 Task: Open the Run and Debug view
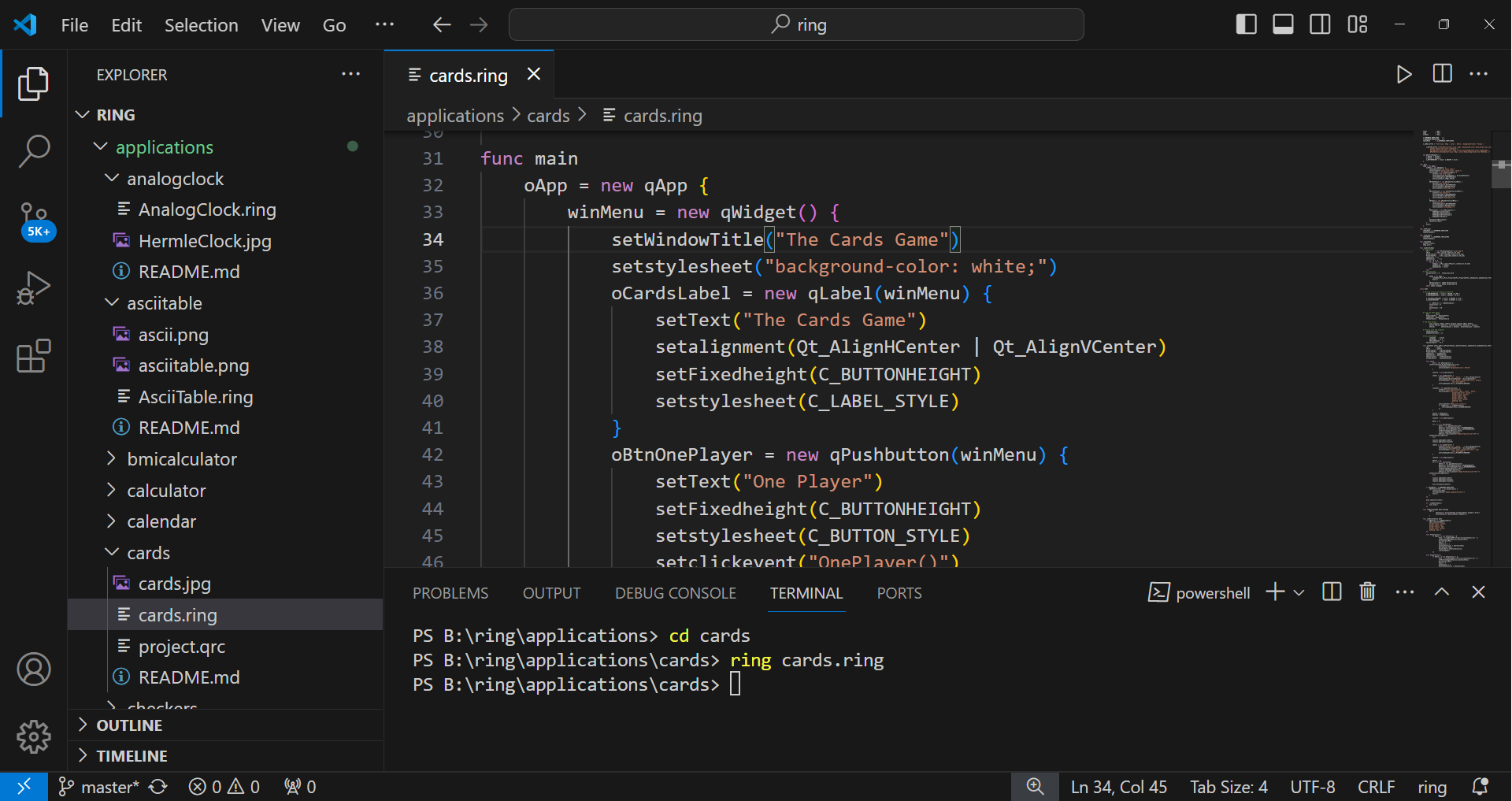[x=34, y=287]
